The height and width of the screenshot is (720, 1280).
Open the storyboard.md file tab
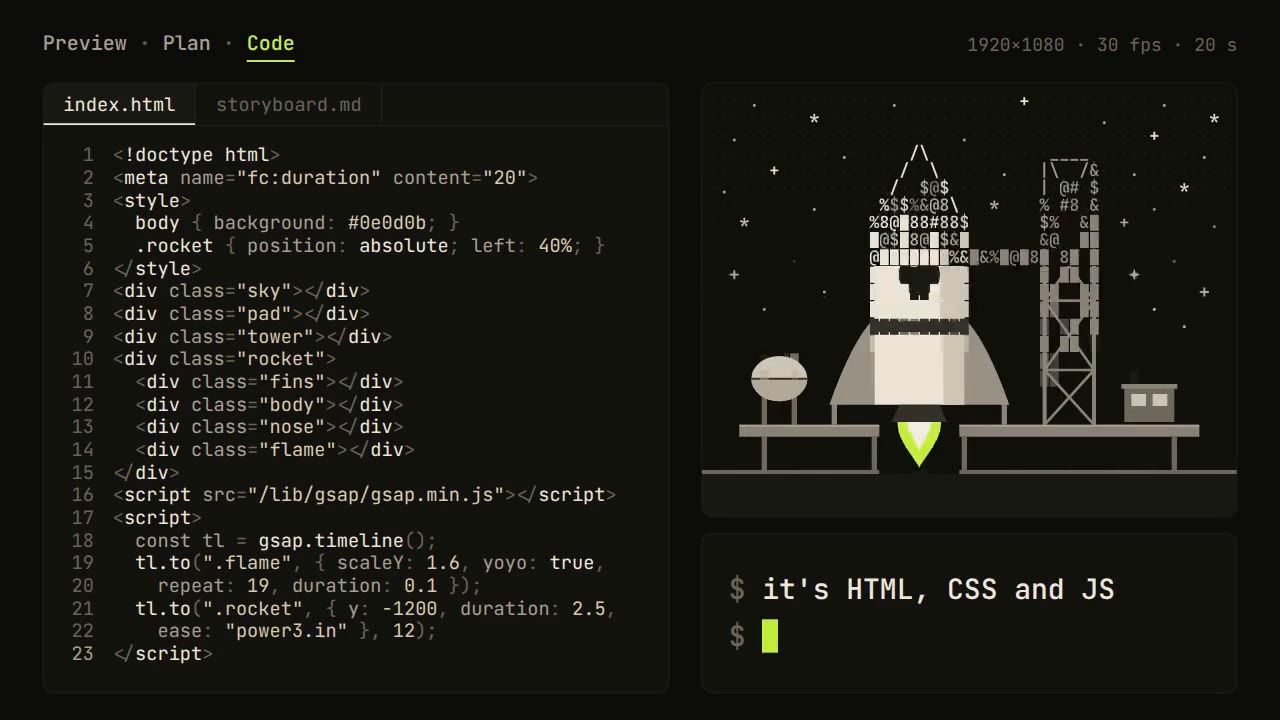tap(289, 105)
